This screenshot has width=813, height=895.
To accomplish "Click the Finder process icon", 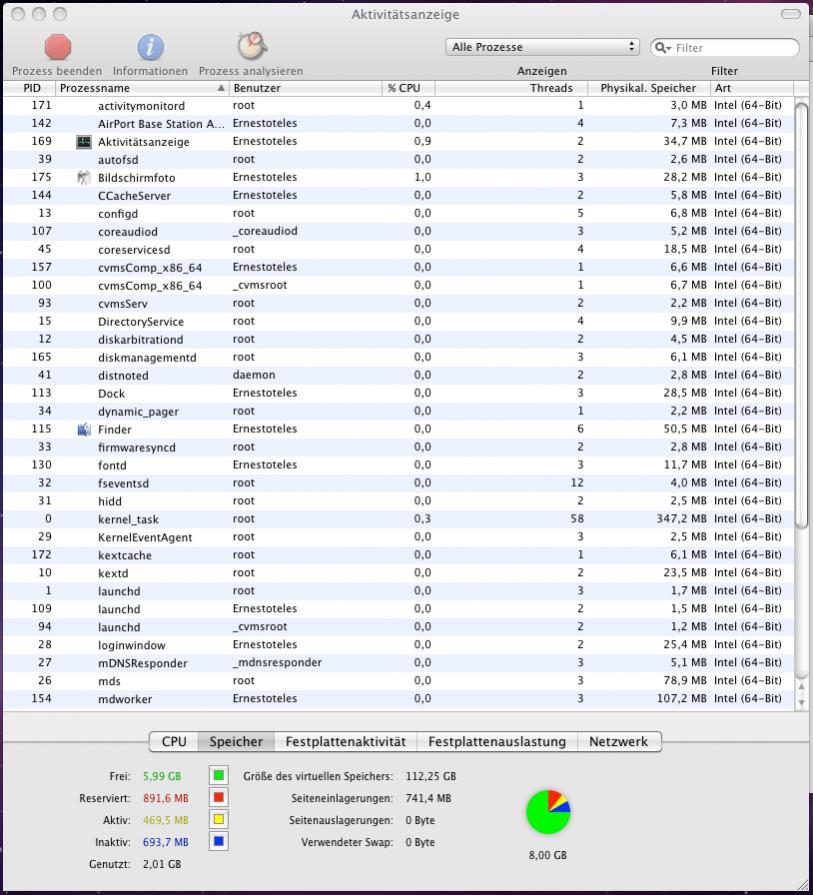I will click(84, 429).
